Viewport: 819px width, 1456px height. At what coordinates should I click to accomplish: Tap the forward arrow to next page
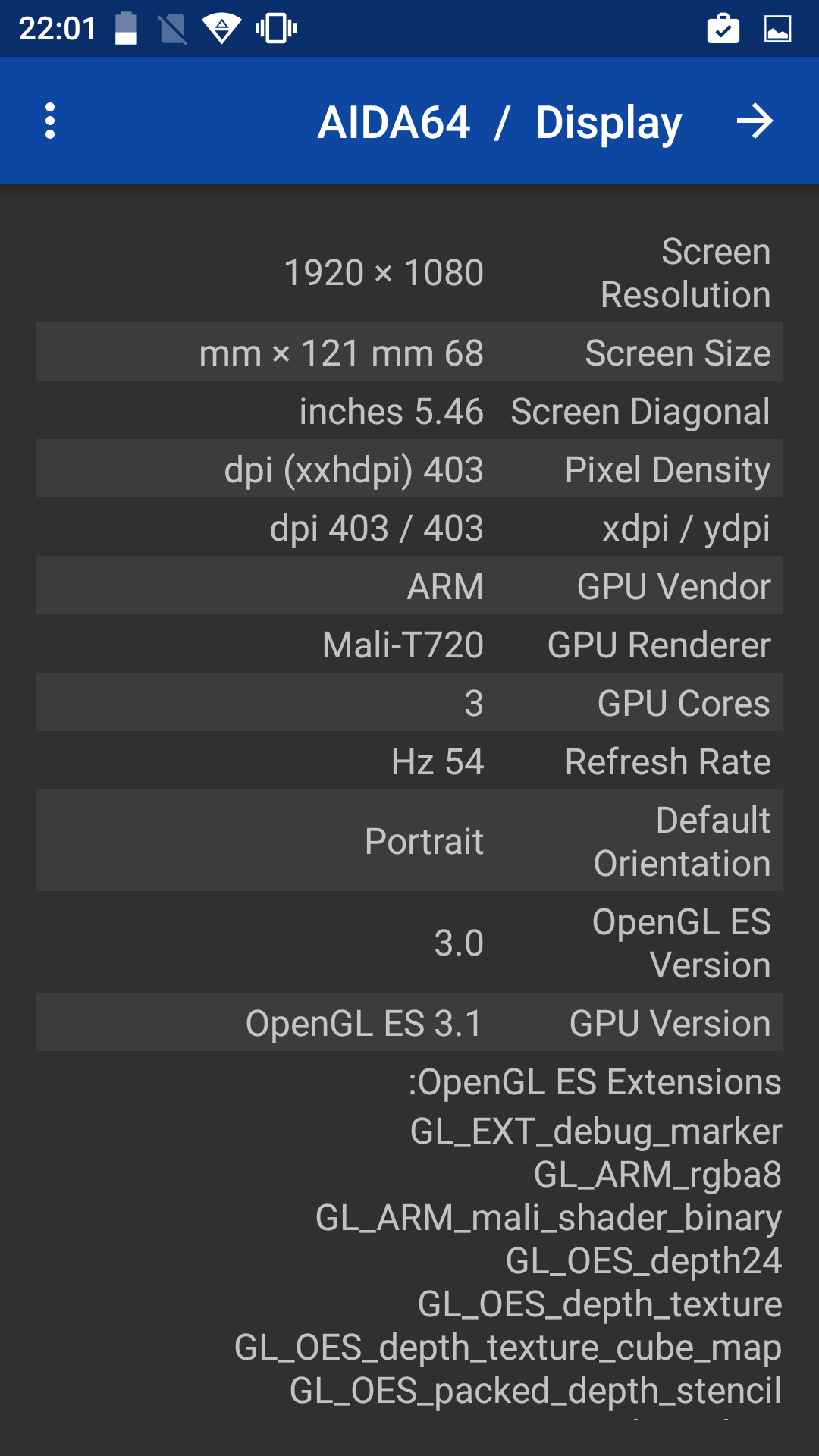pyautogui.click(x=755, y=121)
